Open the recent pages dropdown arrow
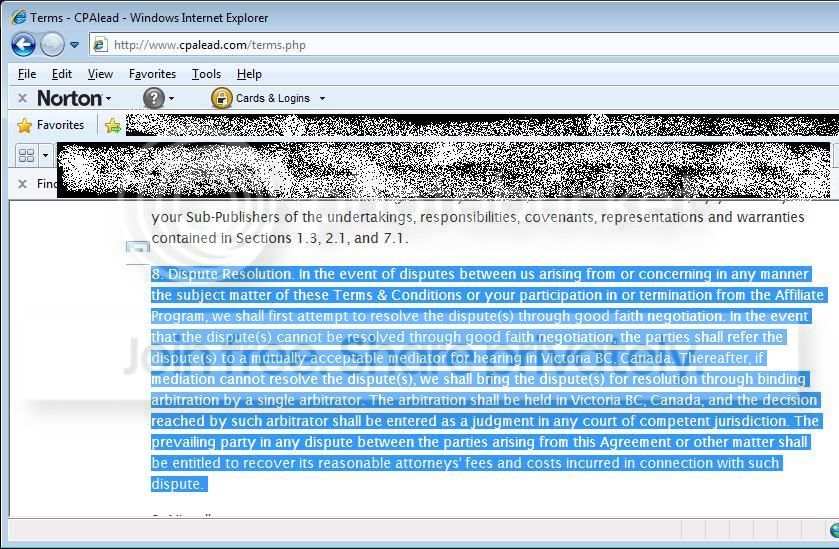This screenshot has height=549, width=839. (74, 45)
